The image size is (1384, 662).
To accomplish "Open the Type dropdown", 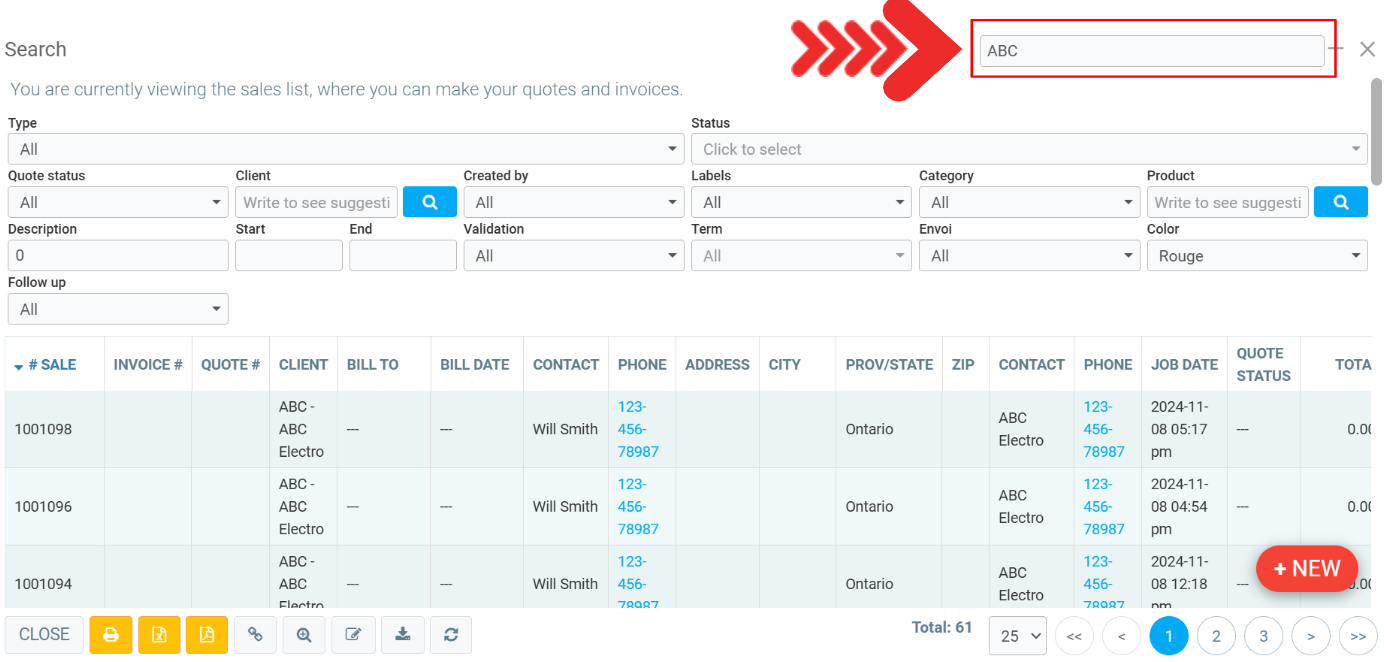I will [344, 149].
